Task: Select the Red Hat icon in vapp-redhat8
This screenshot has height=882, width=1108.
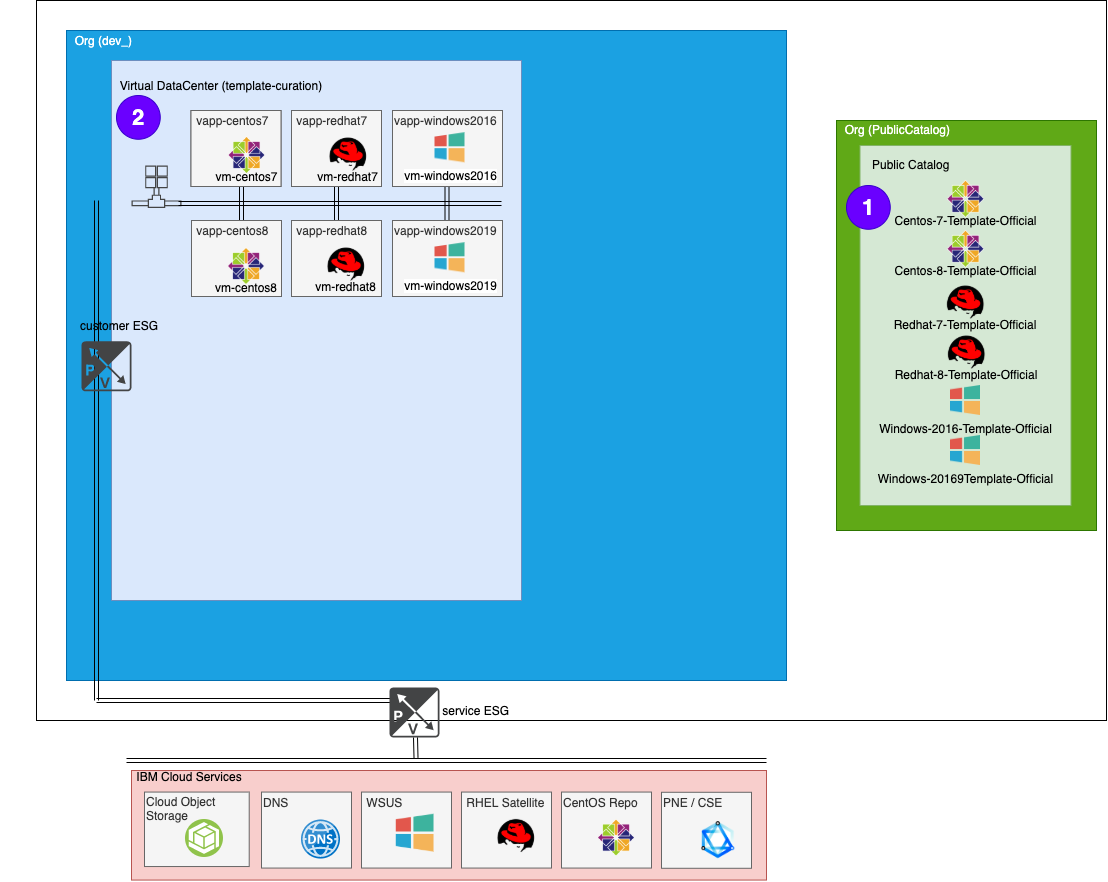Action: coord(346,264)
